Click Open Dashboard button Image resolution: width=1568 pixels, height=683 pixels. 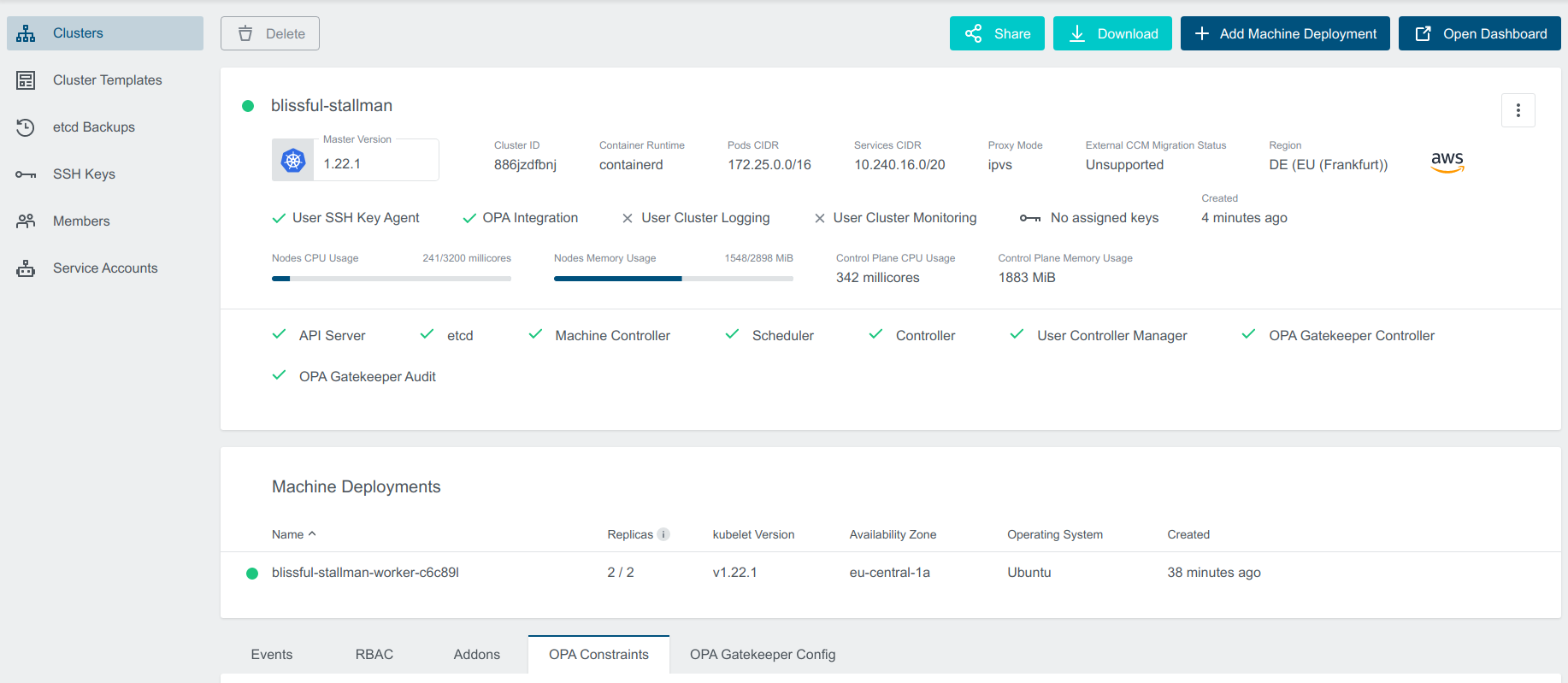[1480, 33]
